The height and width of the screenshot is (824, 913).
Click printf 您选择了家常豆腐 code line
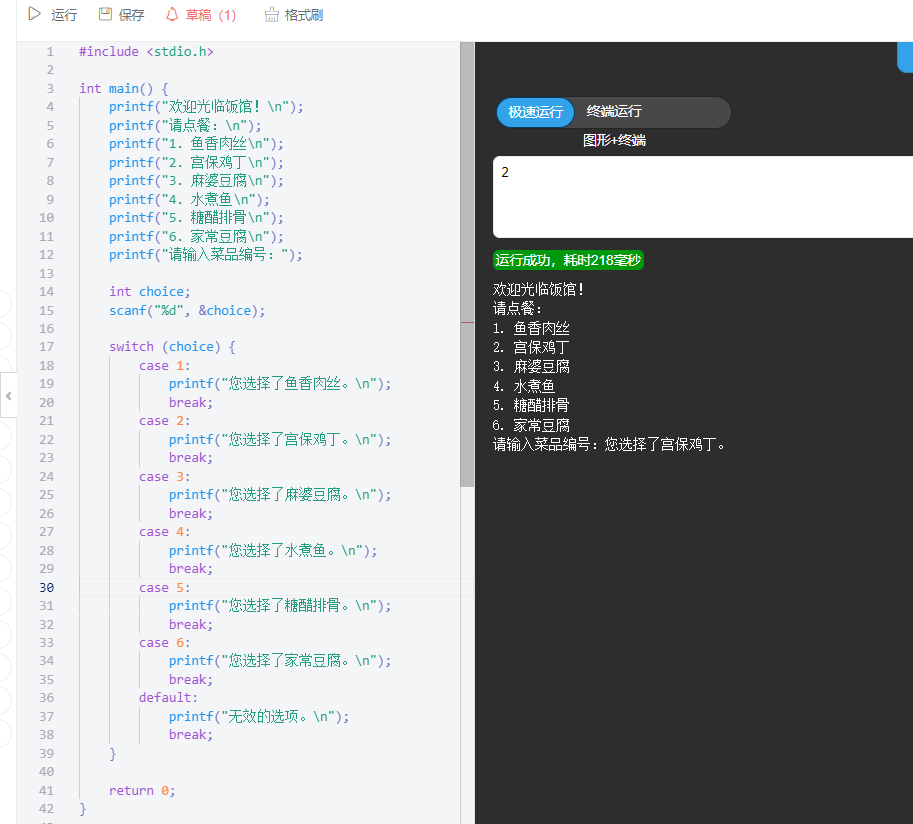(x=280, y=660)
